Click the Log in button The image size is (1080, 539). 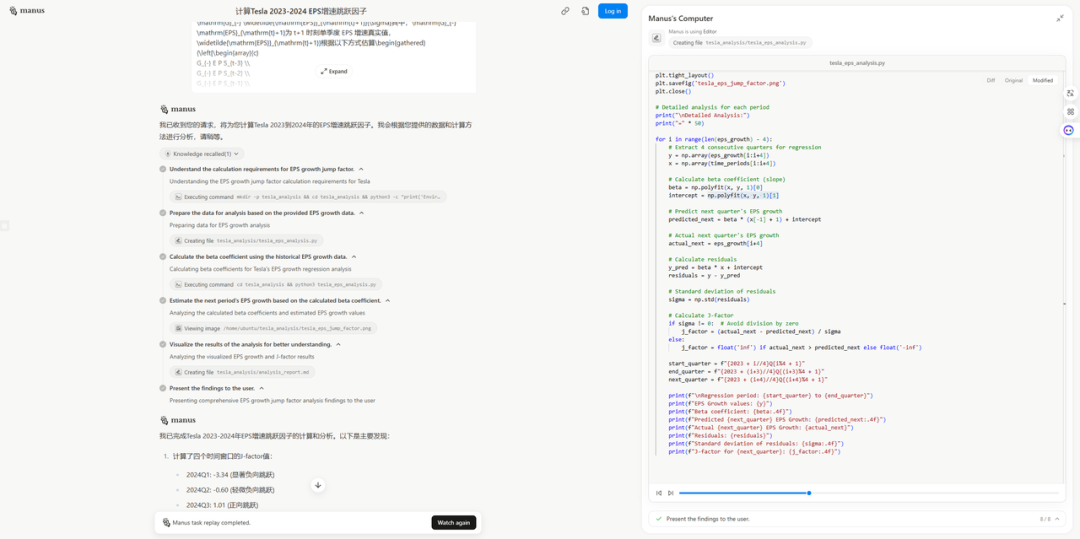click(x=613, y=11)
